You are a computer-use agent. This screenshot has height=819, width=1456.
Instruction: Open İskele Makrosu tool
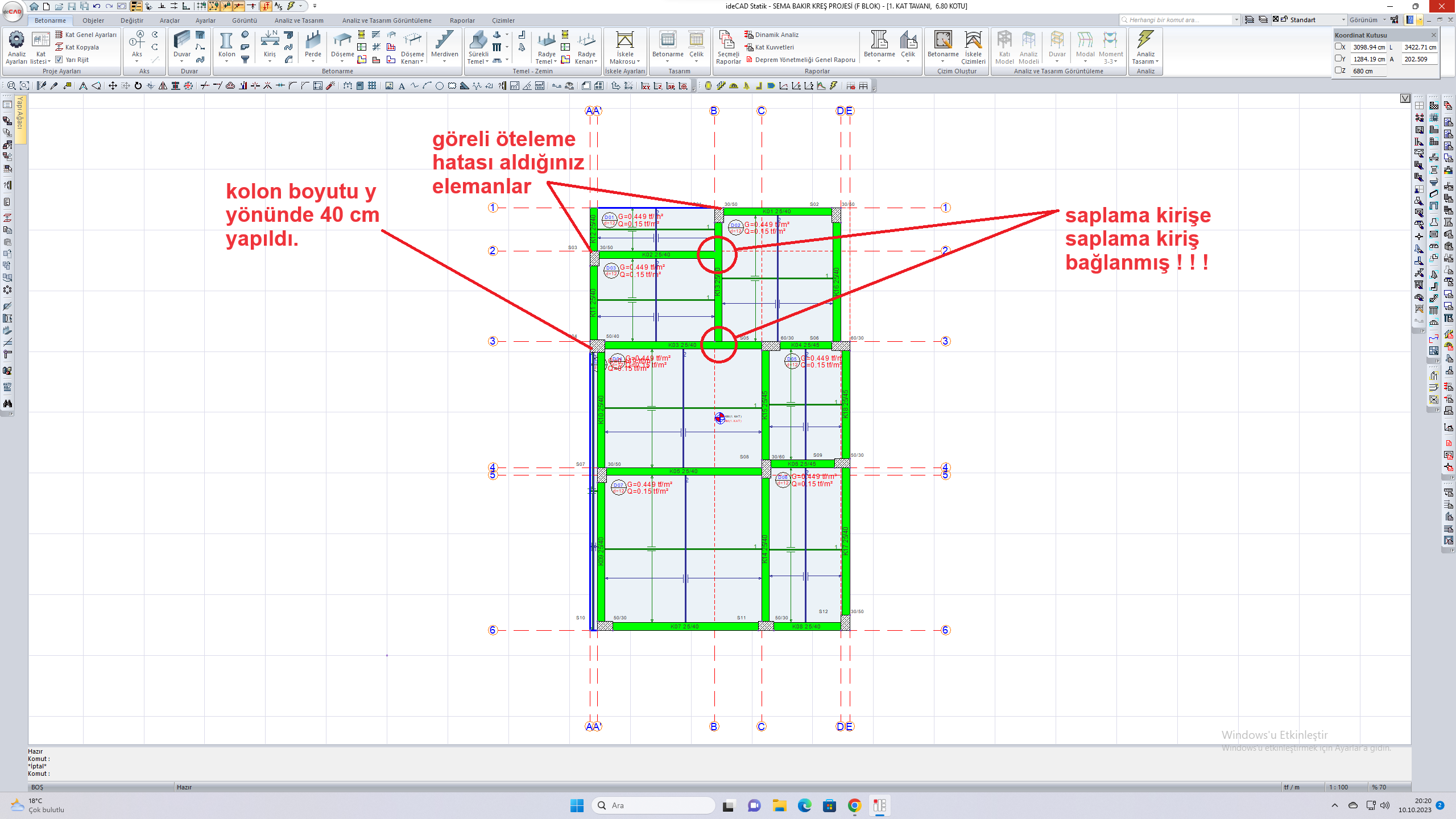pyautogui.click(x=624, y=48)
